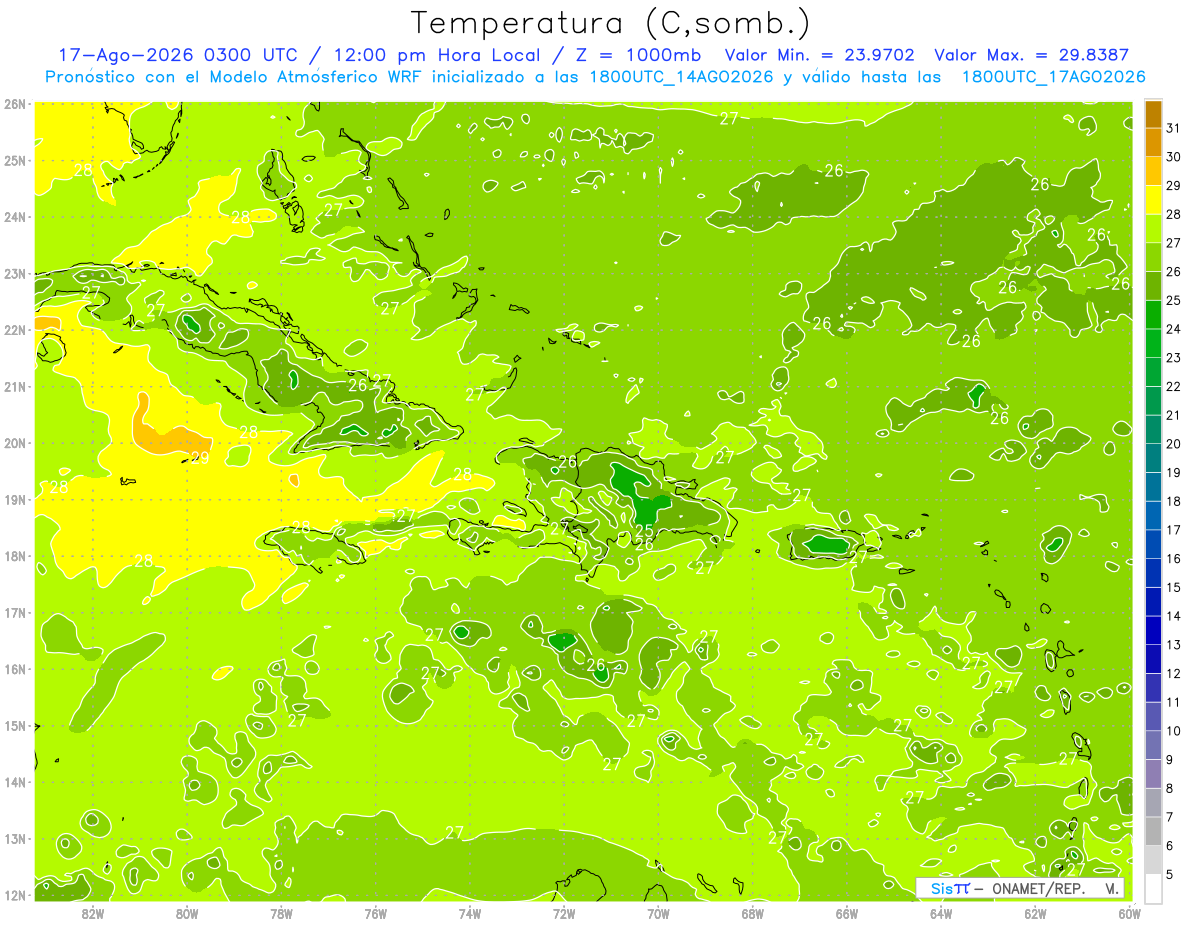Click the legend value label 11

[1174, 702]
